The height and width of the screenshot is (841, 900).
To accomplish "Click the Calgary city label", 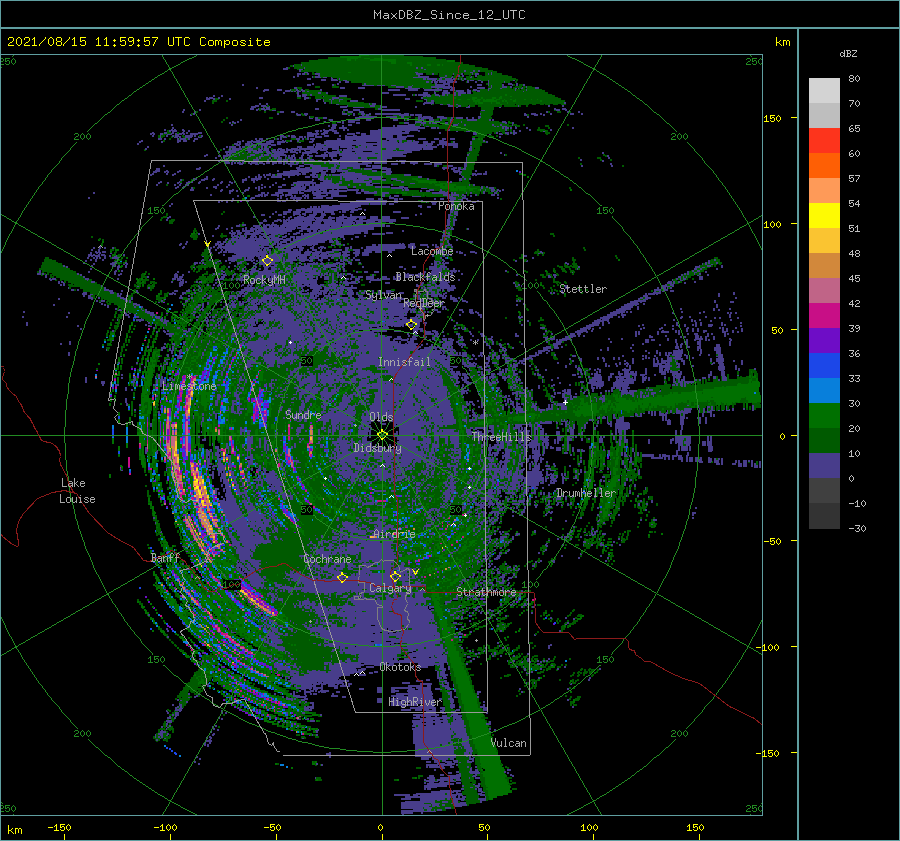I will coord(390,588).
